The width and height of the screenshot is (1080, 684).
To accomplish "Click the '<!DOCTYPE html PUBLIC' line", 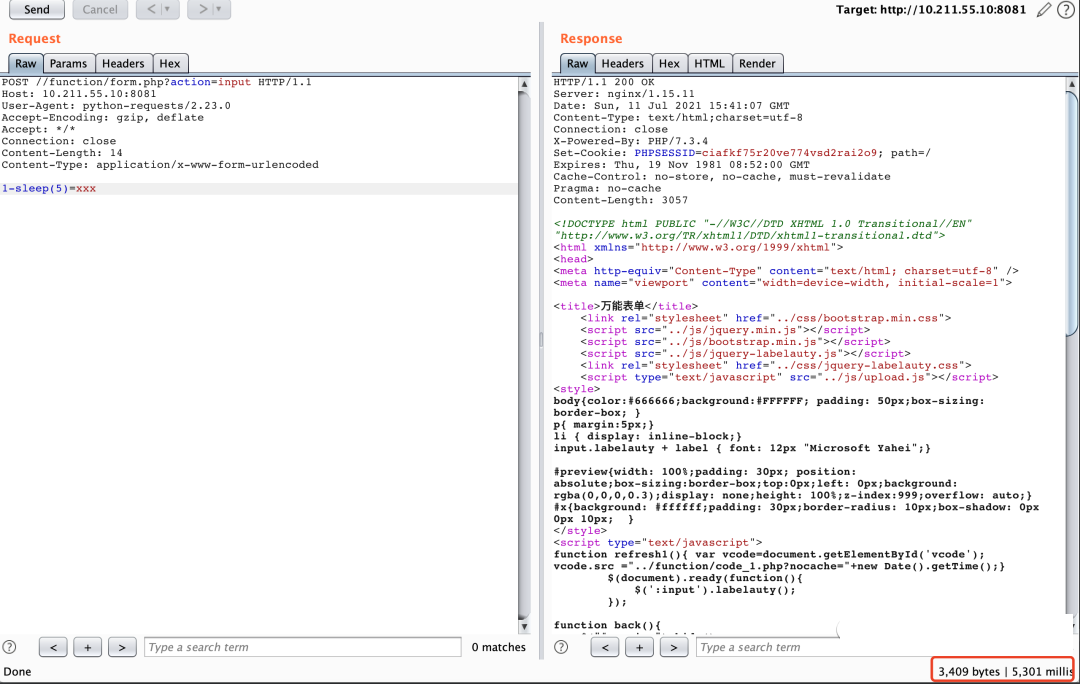I will tap(762, 224).
